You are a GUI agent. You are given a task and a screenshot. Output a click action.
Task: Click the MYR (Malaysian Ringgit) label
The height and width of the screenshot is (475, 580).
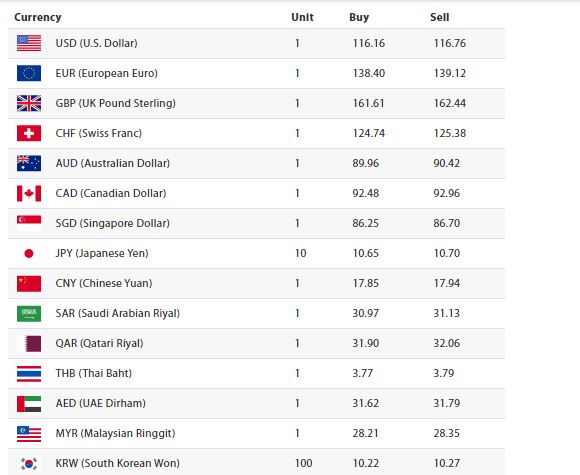click(x=115, y=433)
